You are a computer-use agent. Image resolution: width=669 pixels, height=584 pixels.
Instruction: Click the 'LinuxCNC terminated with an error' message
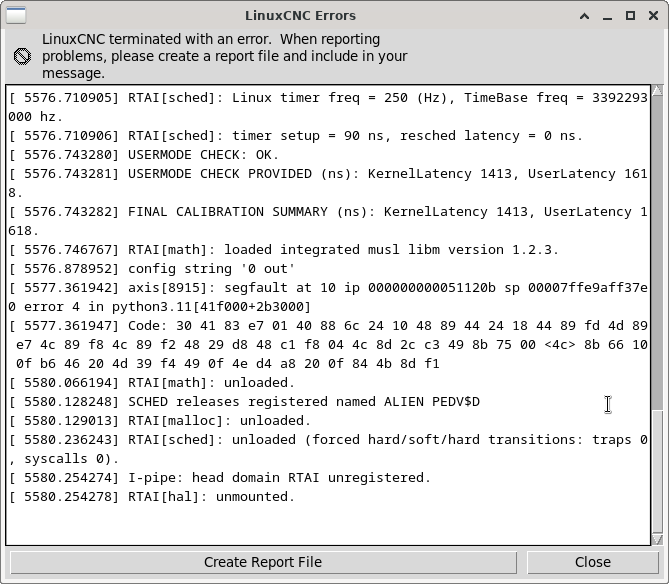coord(224,56)
